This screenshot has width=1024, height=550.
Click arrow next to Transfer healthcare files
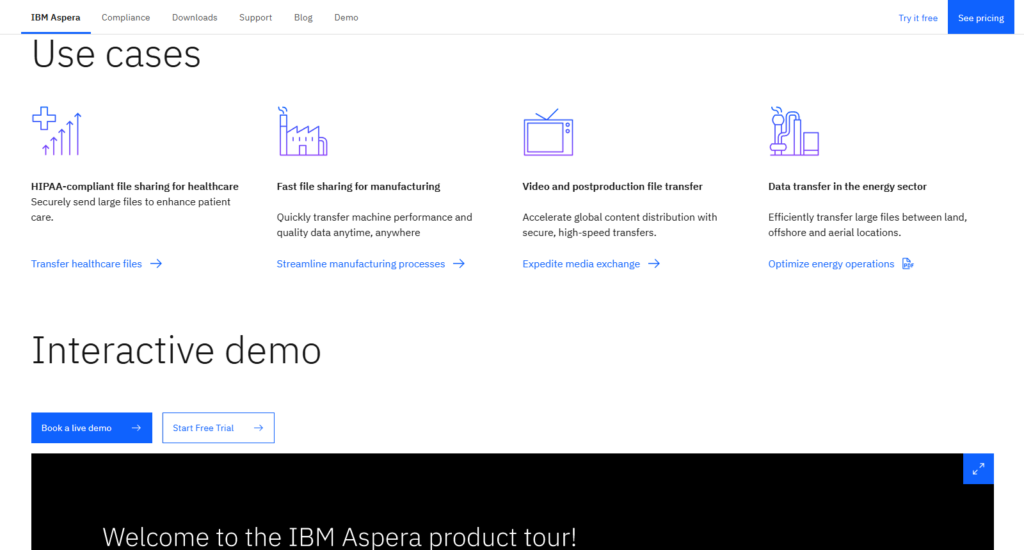(x=156, y=264)
